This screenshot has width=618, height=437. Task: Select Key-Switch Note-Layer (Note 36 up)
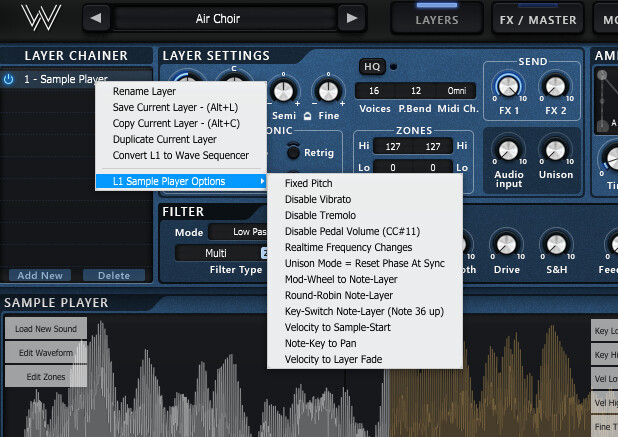pos(364,311)
